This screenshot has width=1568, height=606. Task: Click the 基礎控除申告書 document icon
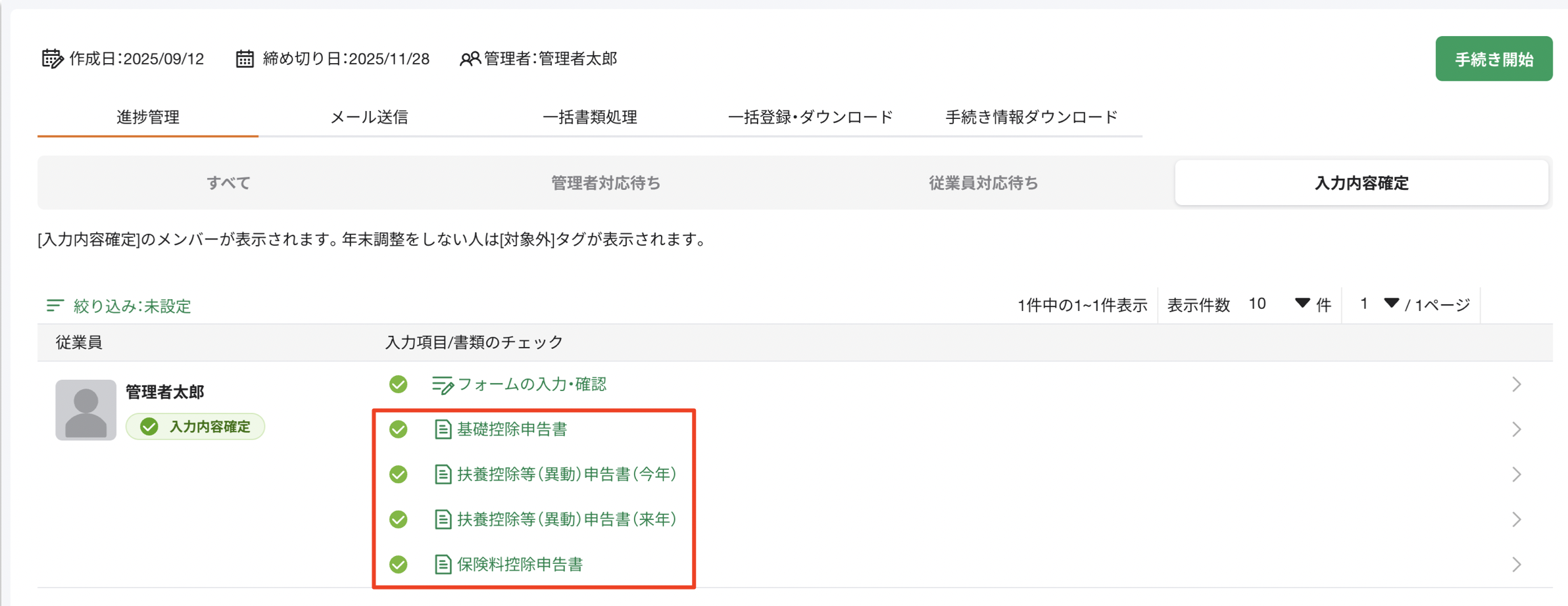pyautogui.click(x=443, y=429)
